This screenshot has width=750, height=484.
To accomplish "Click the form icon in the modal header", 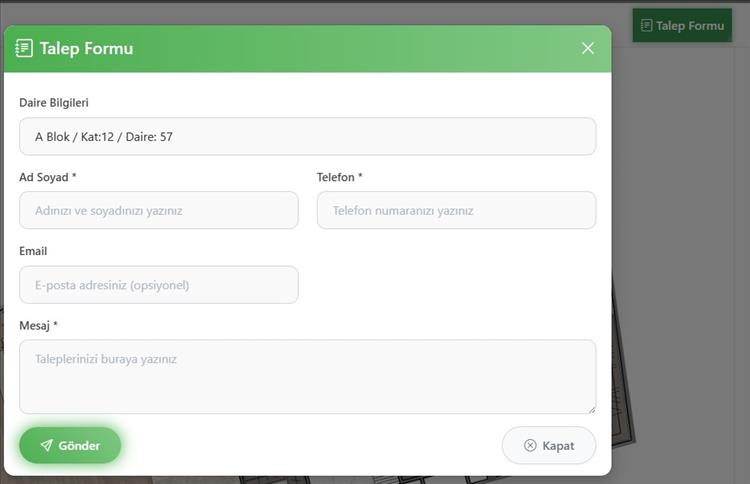I will click(x=25, y=48).
